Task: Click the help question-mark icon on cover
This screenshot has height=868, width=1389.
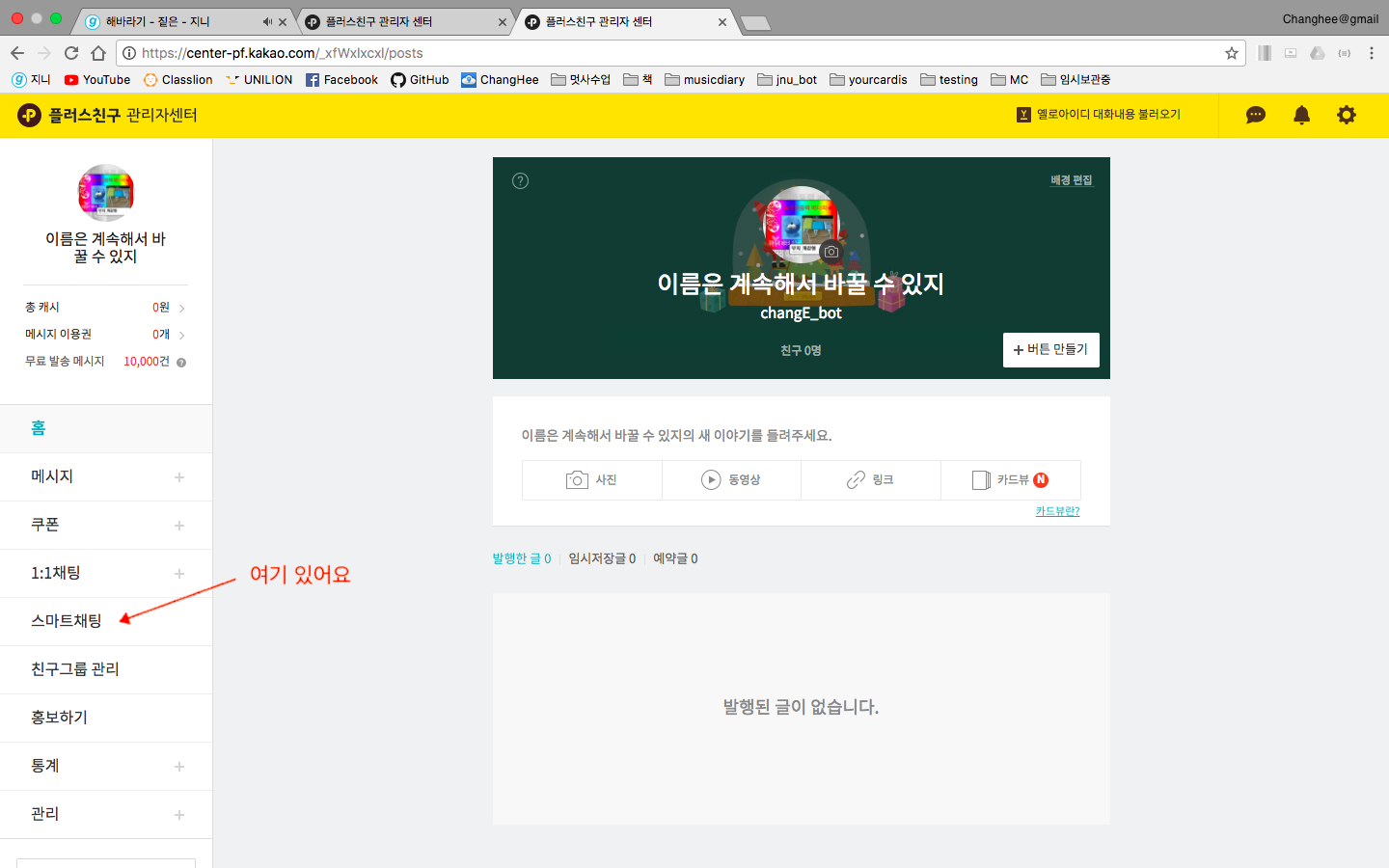Action: pyautogui.click(x=520, y=180)
